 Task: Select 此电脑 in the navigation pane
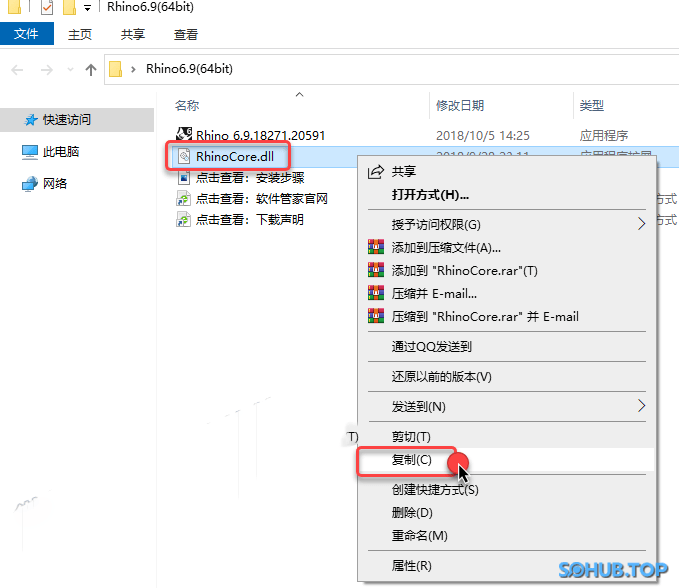tap(61, 152)
